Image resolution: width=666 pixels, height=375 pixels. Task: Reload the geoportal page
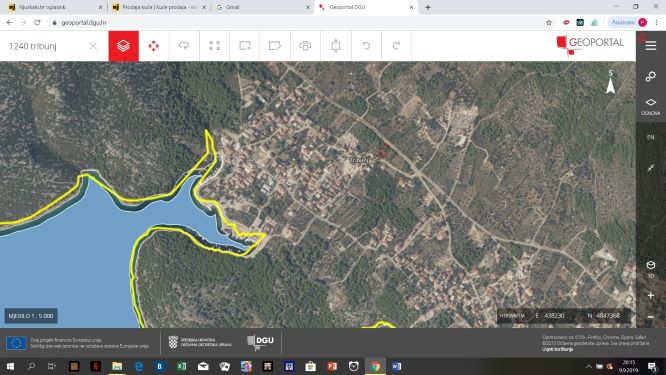point(37,23)
